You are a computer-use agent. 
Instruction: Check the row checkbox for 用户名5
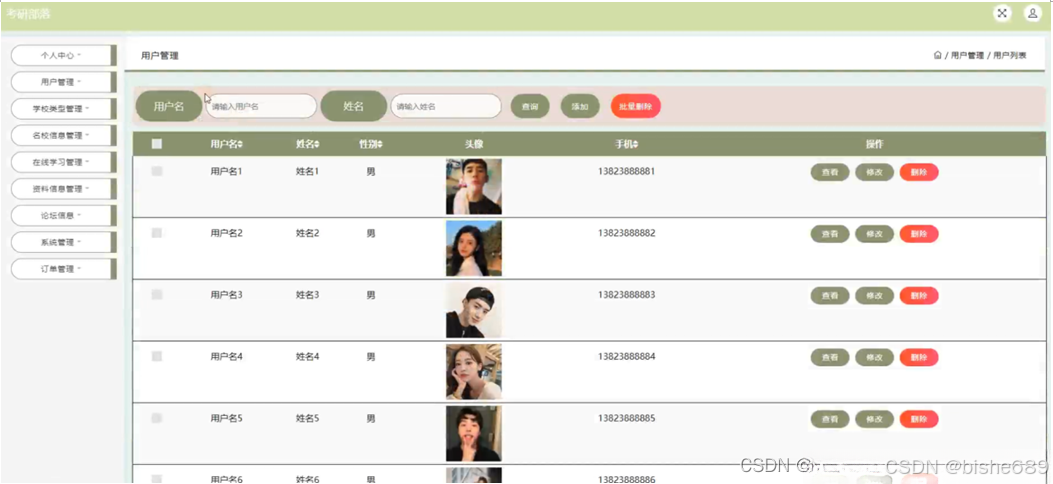pos(157,418)
